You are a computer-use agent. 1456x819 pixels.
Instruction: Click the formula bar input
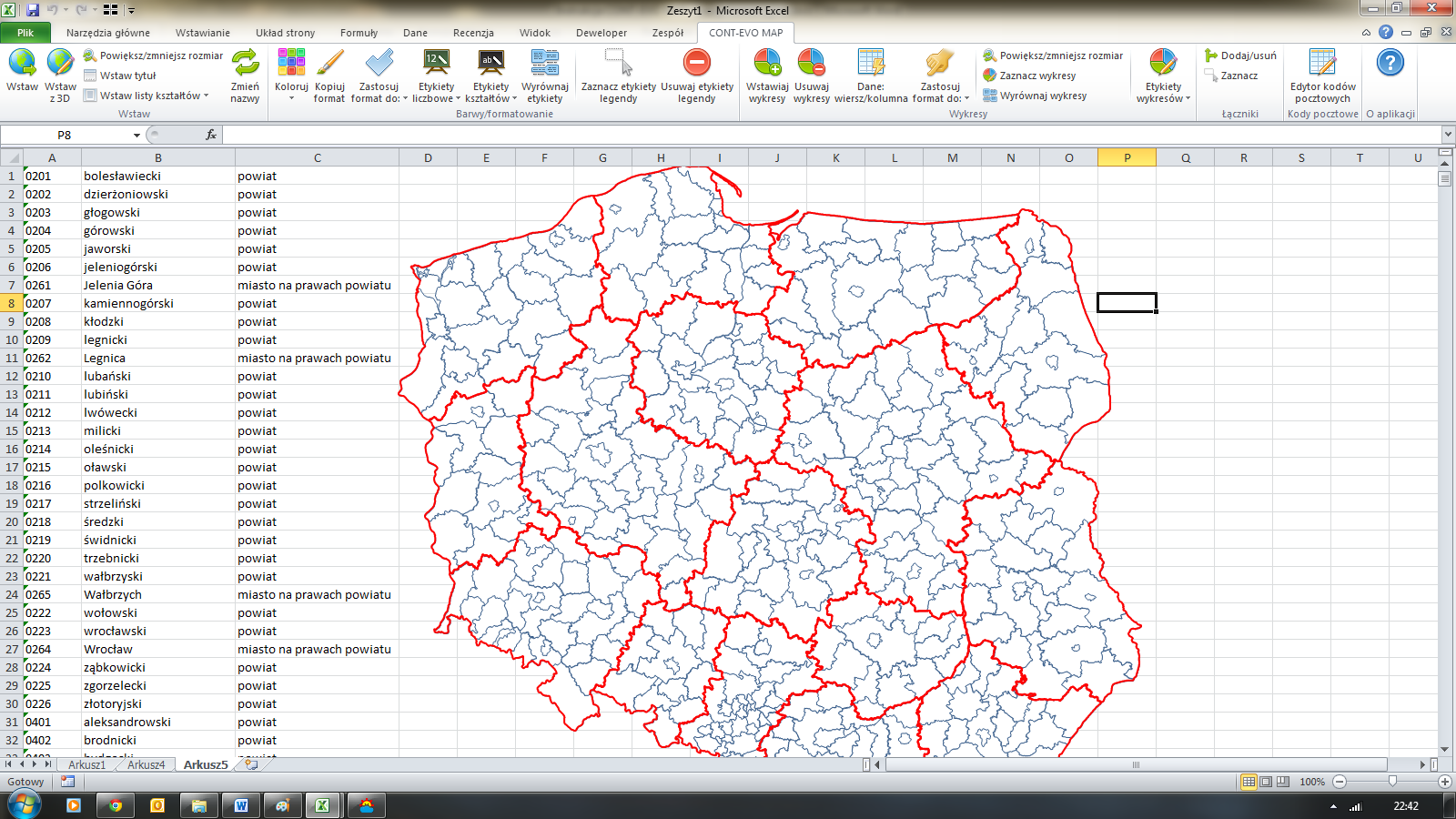(832, 135)
